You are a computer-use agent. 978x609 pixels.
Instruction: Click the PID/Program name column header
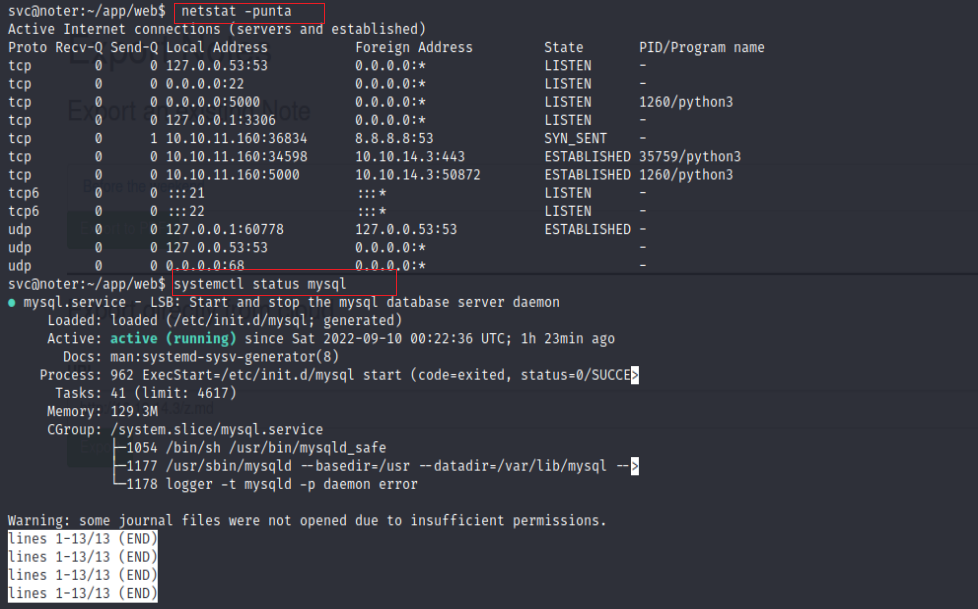point(701,47)
